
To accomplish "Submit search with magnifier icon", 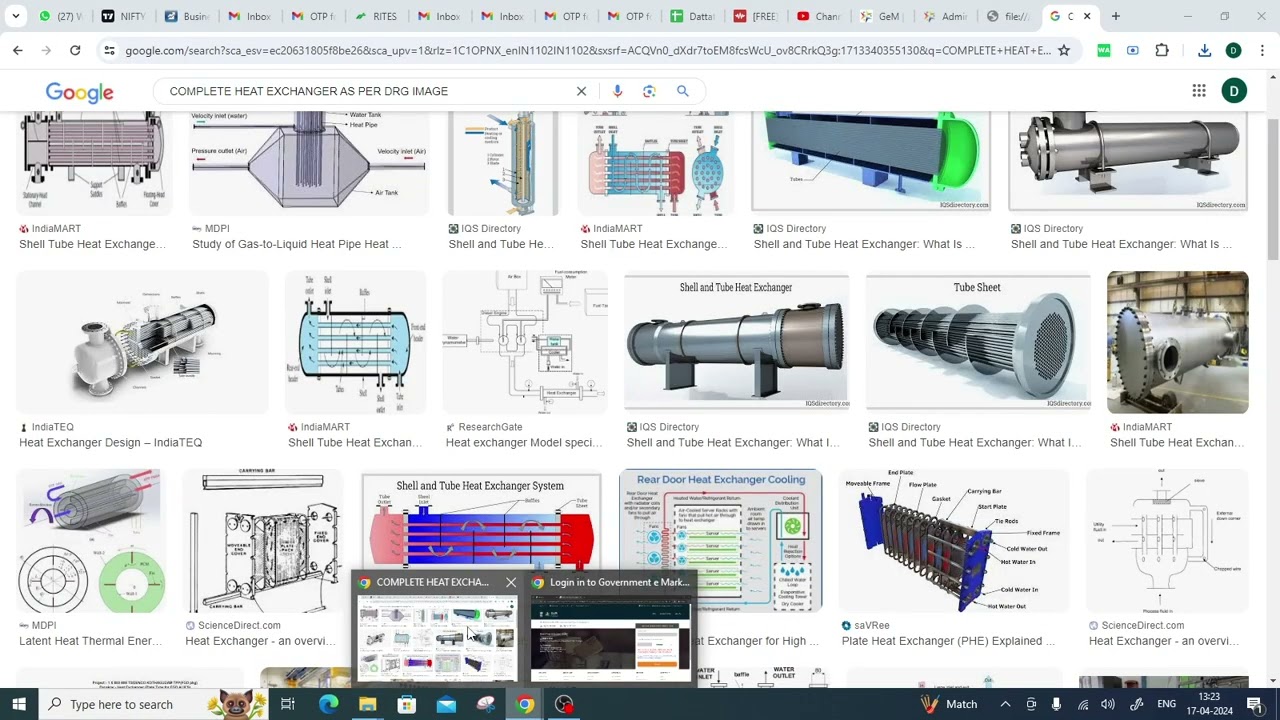I will (x=683, y=91).
